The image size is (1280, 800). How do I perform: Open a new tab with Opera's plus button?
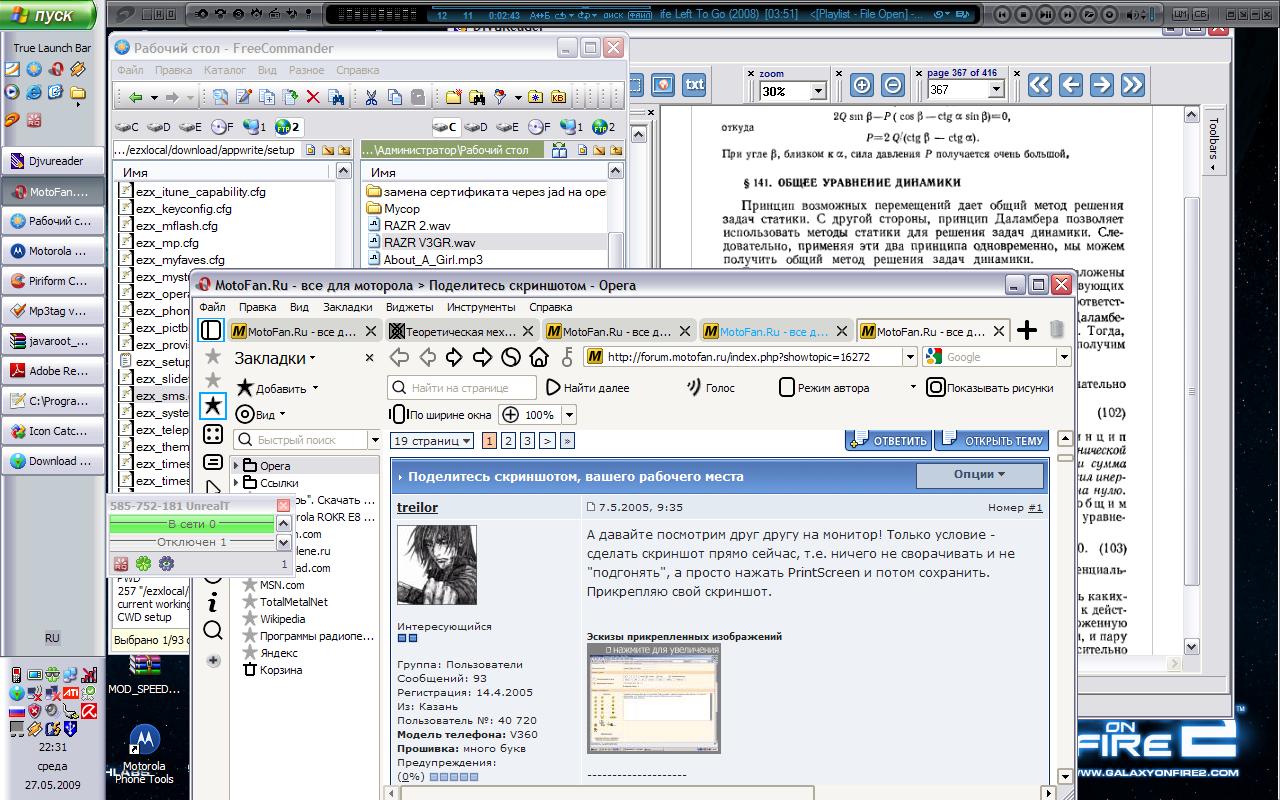tap(1027, 330)
